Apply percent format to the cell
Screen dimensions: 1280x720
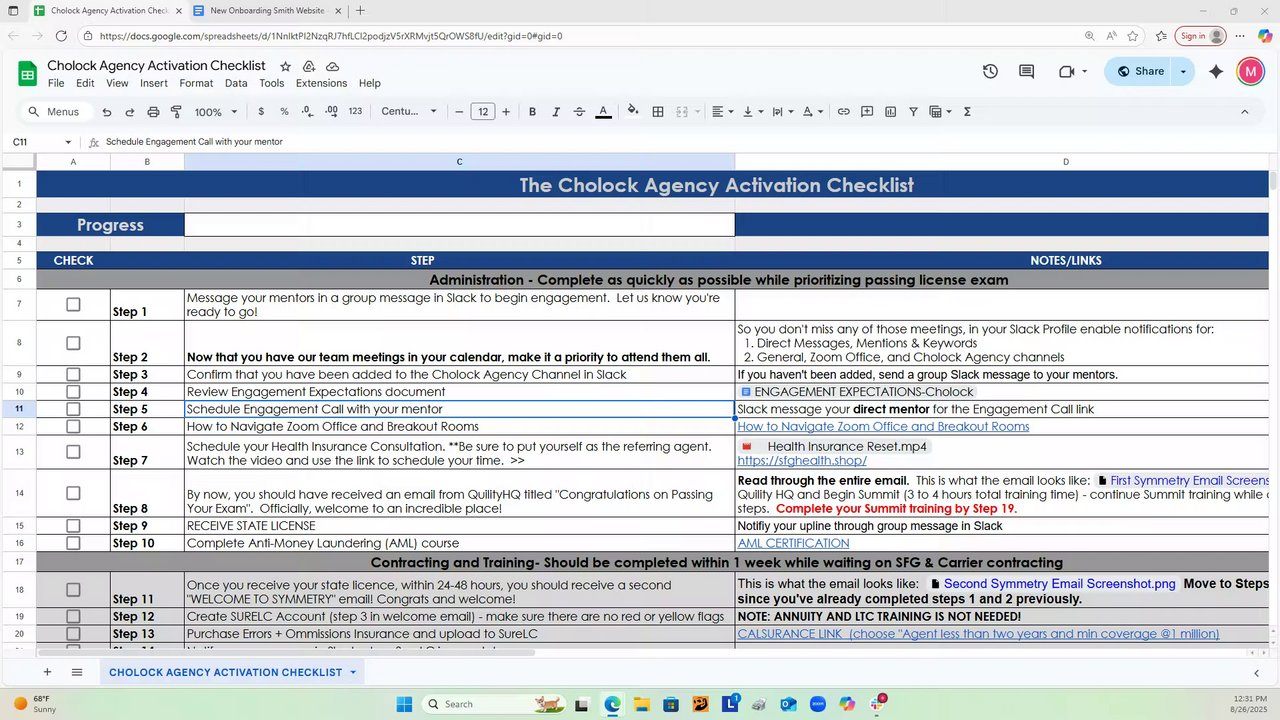click(x=284, y=112)
